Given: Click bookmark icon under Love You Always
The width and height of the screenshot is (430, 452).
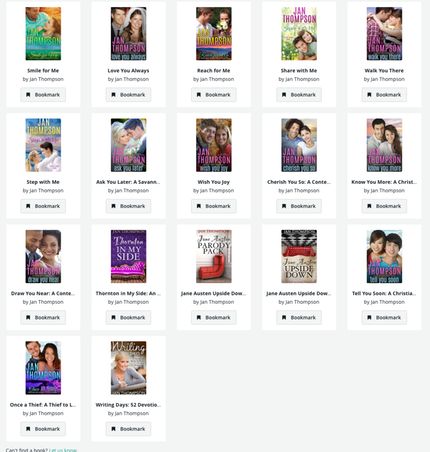Looking at the screenshot, I should pos(113,95).
